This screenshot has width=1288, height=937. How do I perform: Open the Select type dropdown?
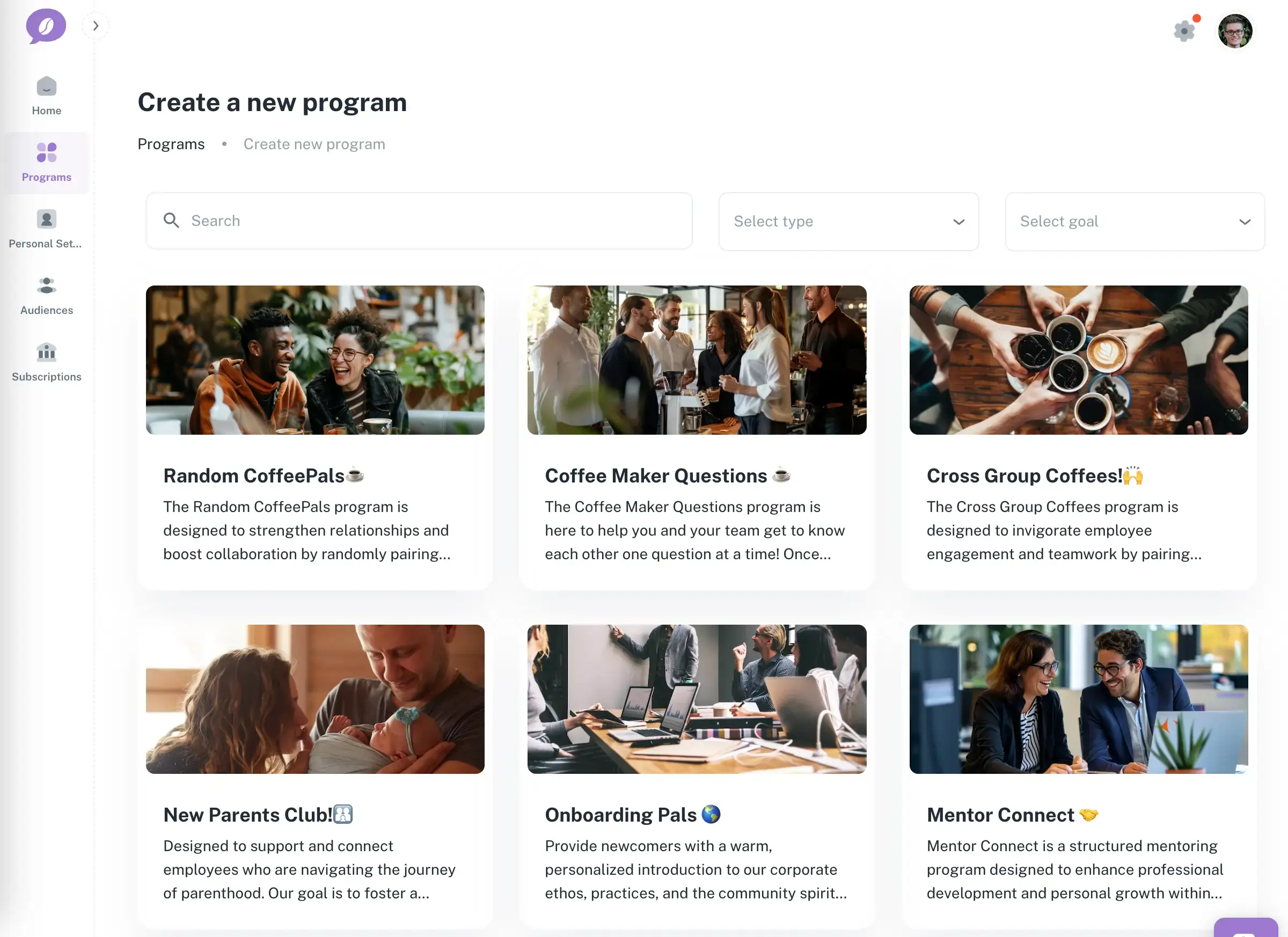point(848,222)
